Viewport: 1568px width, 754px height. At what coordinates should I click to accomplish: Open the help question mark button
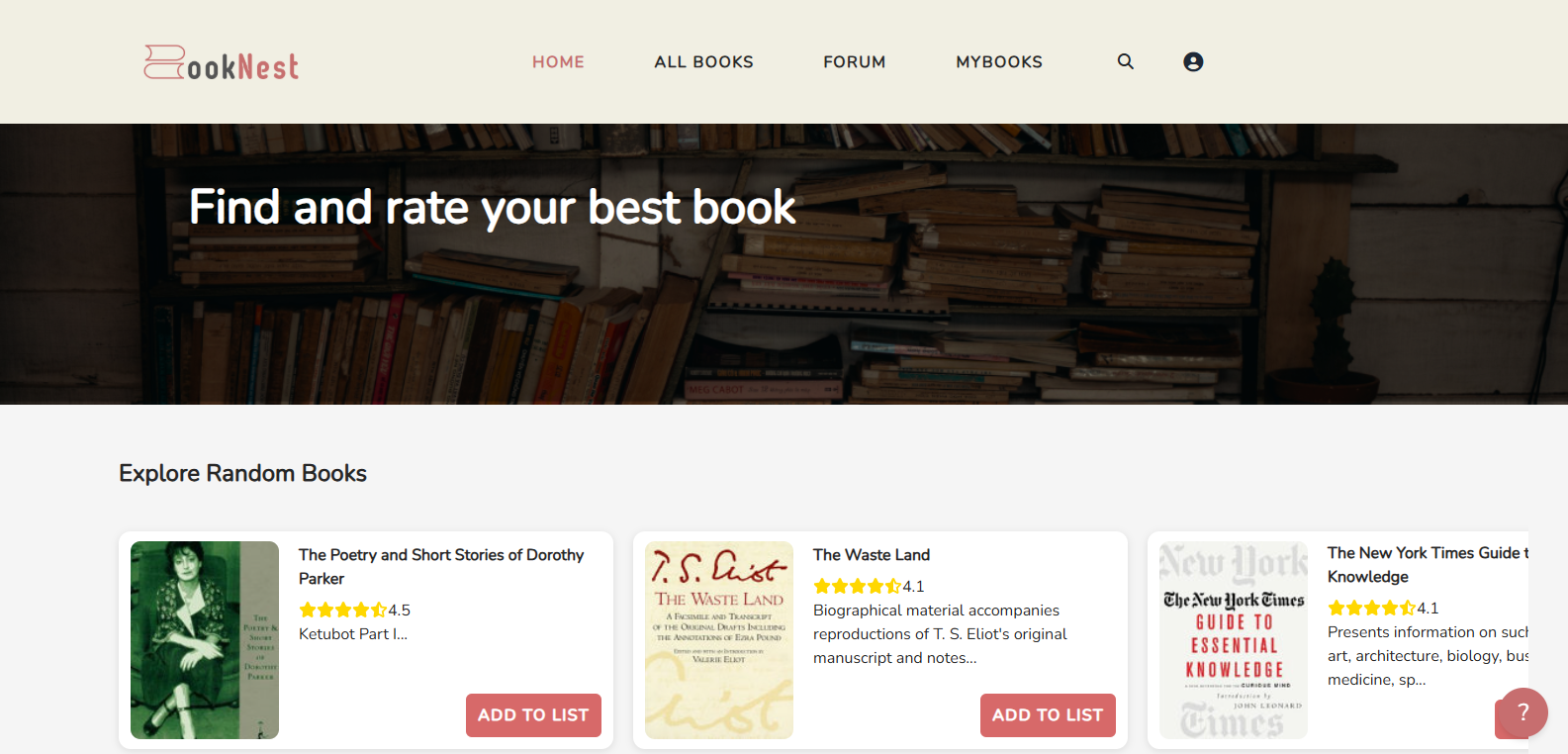point(1522,712)
